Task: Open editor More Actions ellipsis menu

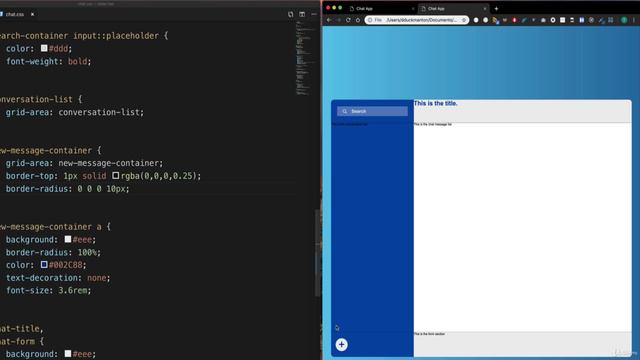Action: (314, 14)
